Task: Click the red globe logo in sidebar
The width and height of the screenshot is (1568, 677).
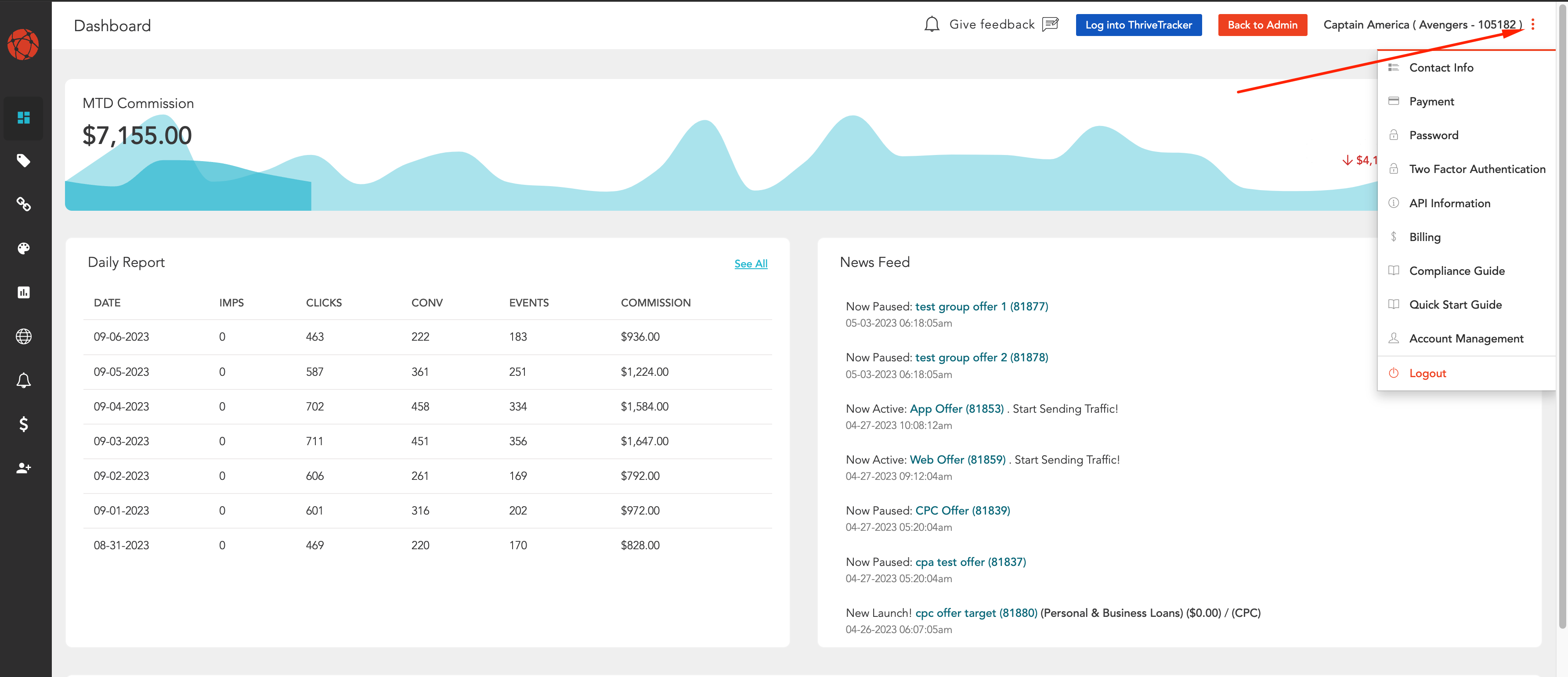Action: pos(23,44)
